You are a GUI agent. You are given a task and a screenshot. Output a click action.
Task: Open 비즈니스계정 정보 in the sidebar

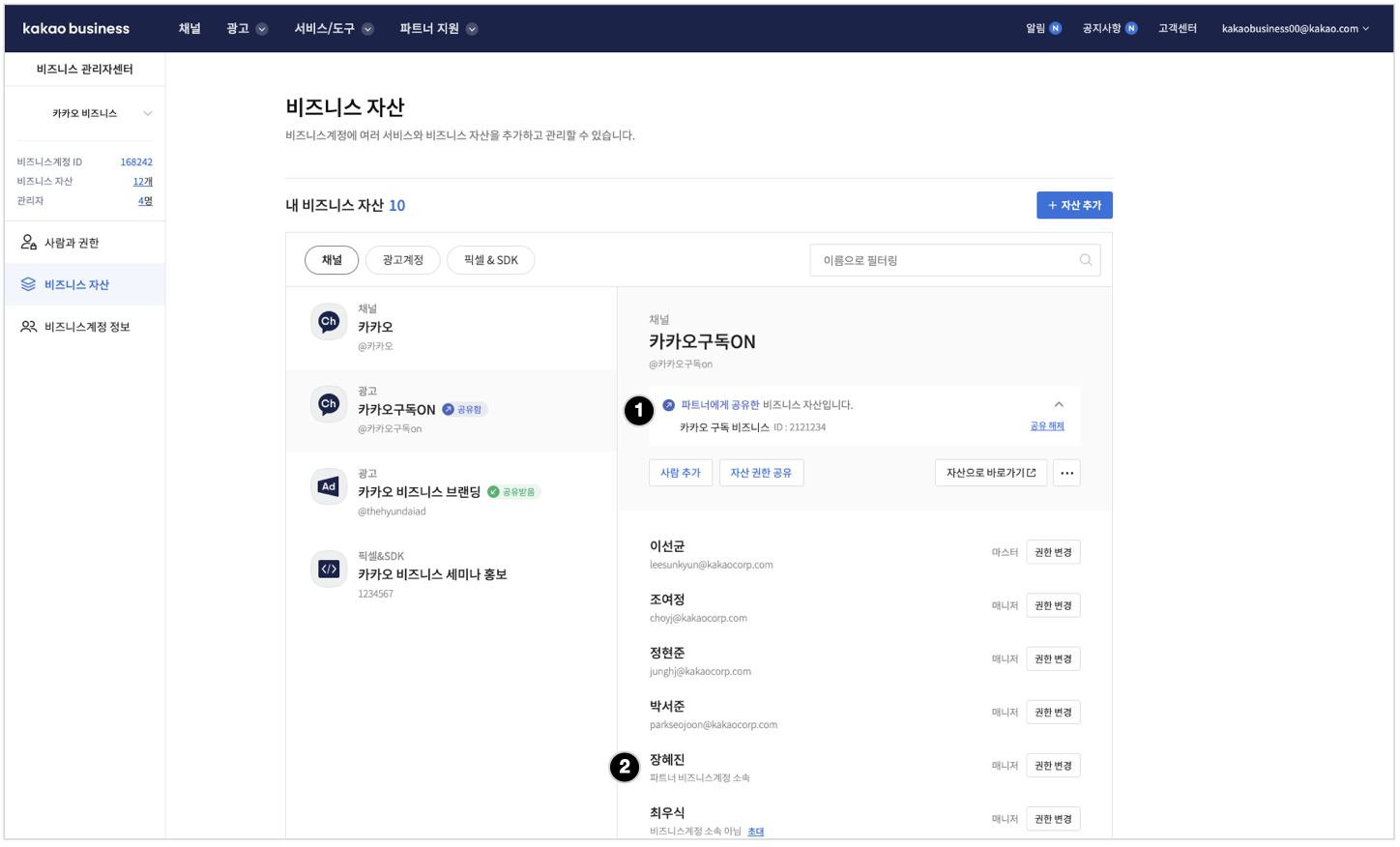[x=86, y=327]
